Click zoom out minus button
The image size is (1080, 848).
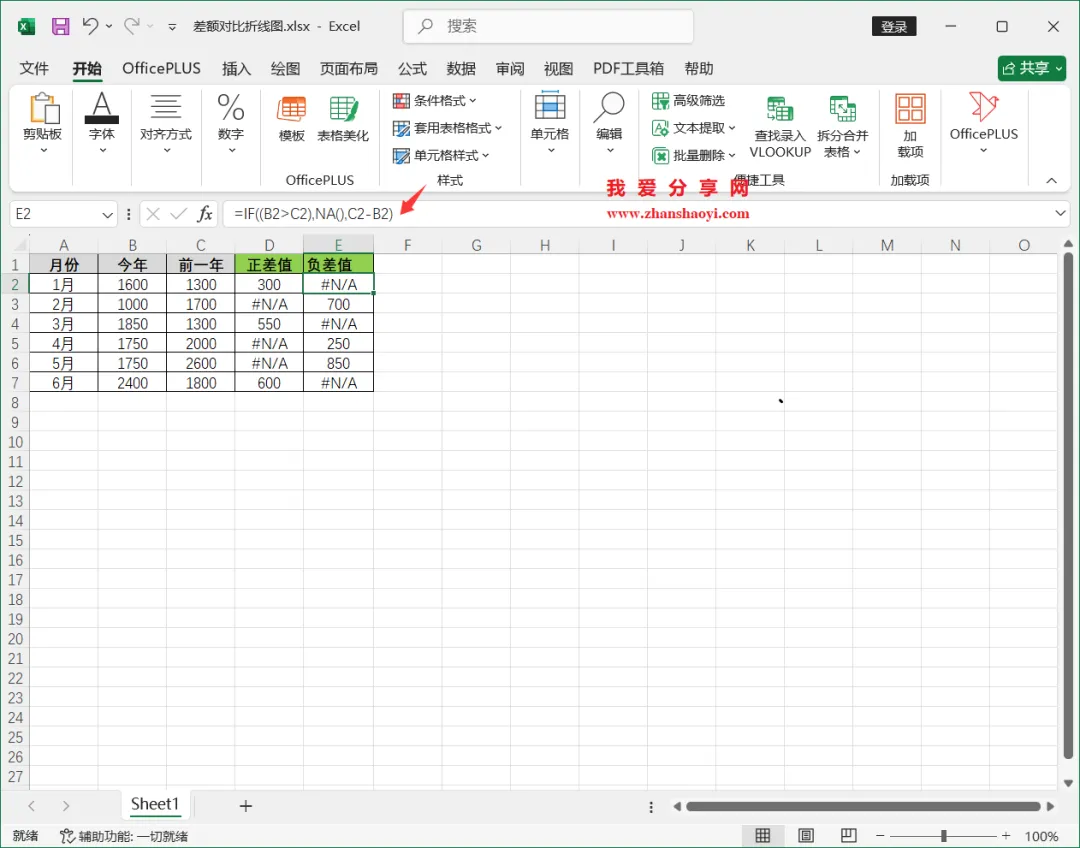[880, 836]
